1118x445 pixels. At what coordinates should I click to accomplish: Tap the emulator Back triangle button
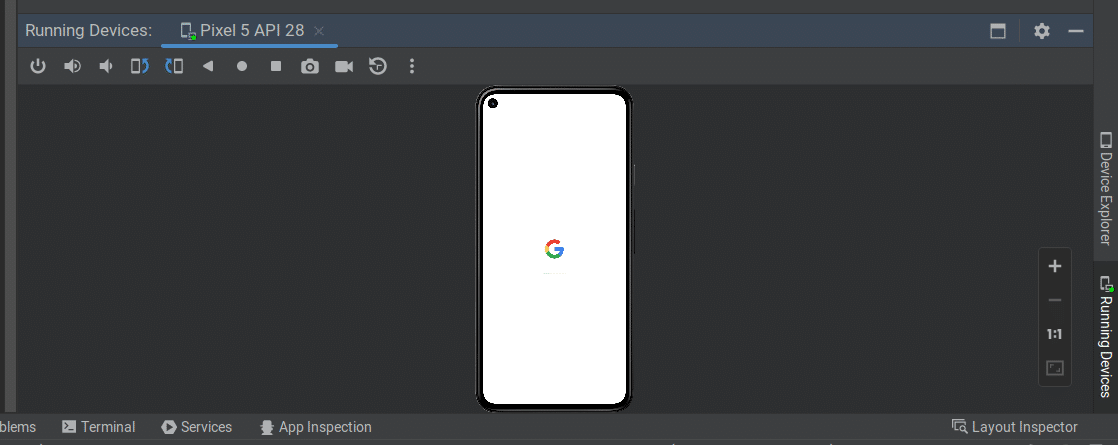207,66
